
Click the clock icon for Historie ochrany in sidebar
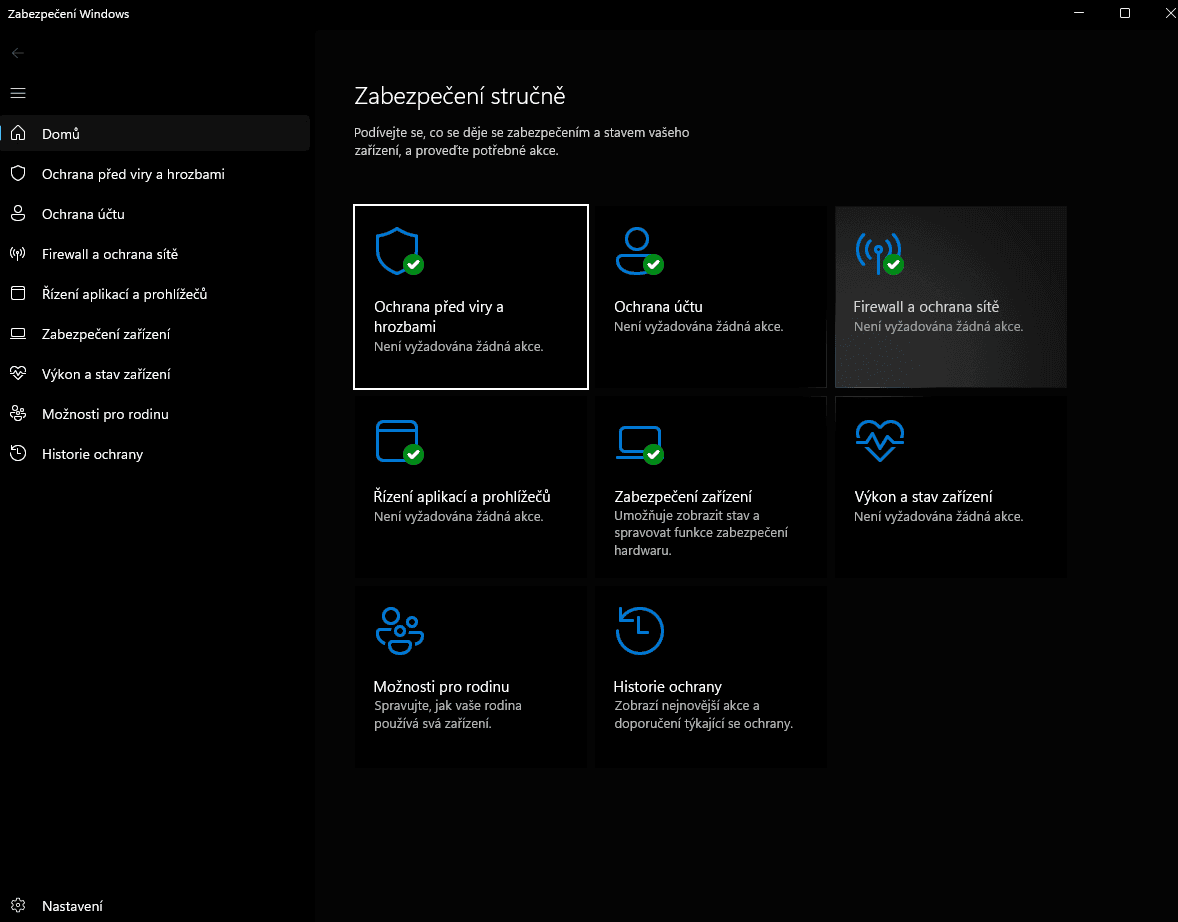18,453
